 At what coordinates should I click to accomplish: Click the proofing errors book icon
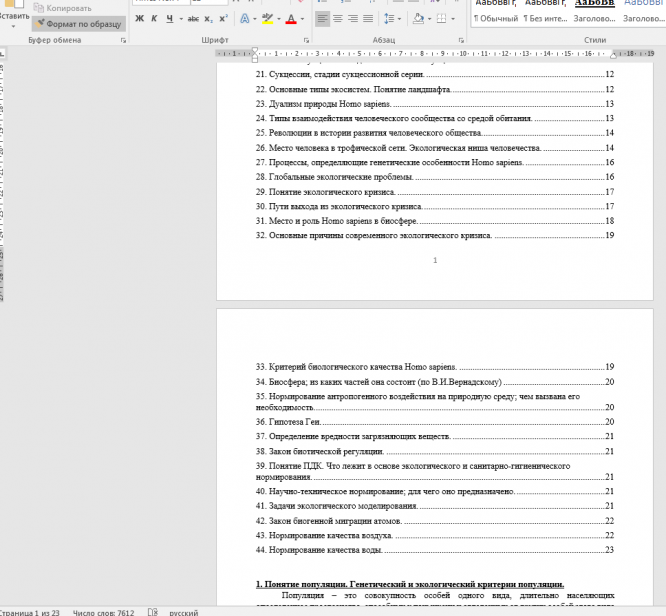[x=152, y=612]
